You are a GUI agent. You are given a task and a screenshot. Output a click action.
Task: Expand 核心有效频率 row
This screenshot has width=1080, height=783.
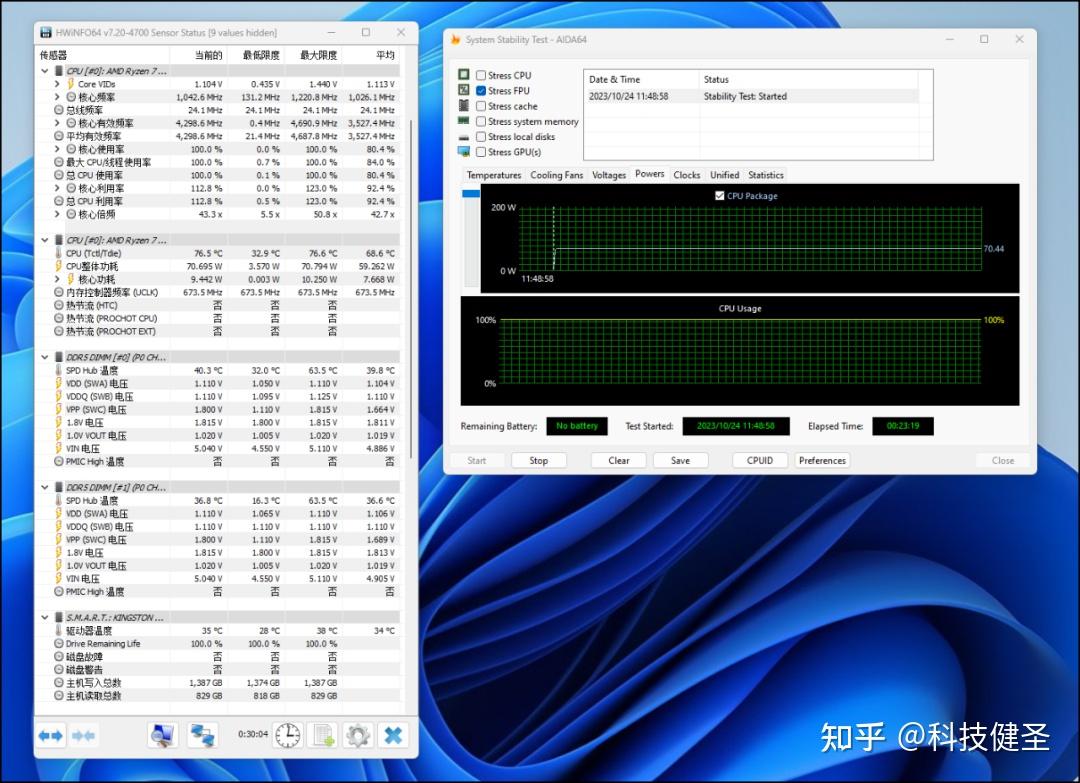coord(57,123)
